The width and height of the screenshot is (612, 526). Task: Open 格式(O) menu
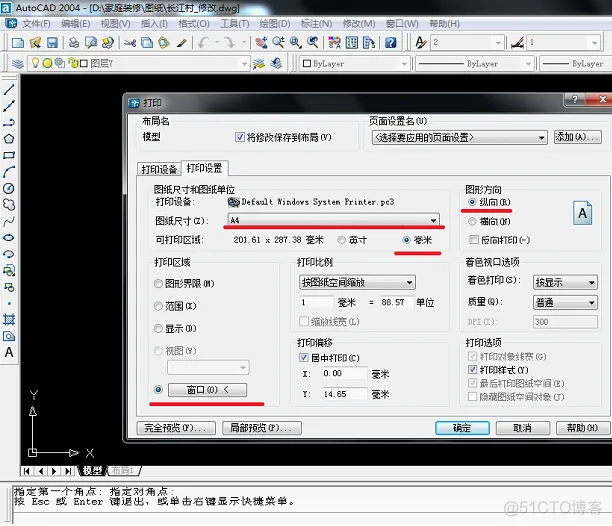tap(194, 24)
